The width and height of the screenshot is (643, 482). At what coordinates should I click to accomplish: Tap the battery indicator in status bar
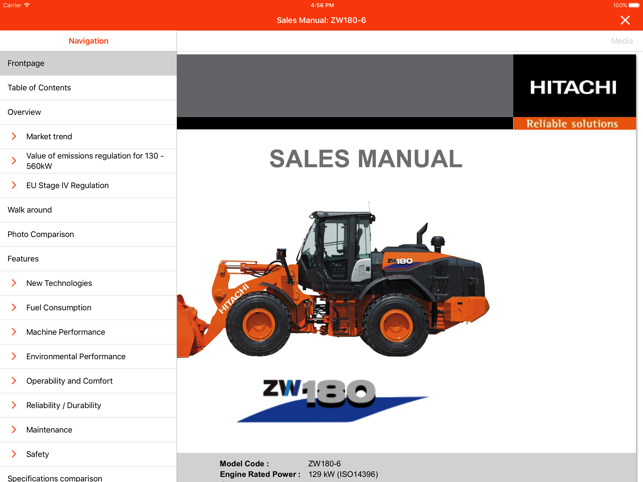click(634, 5)
